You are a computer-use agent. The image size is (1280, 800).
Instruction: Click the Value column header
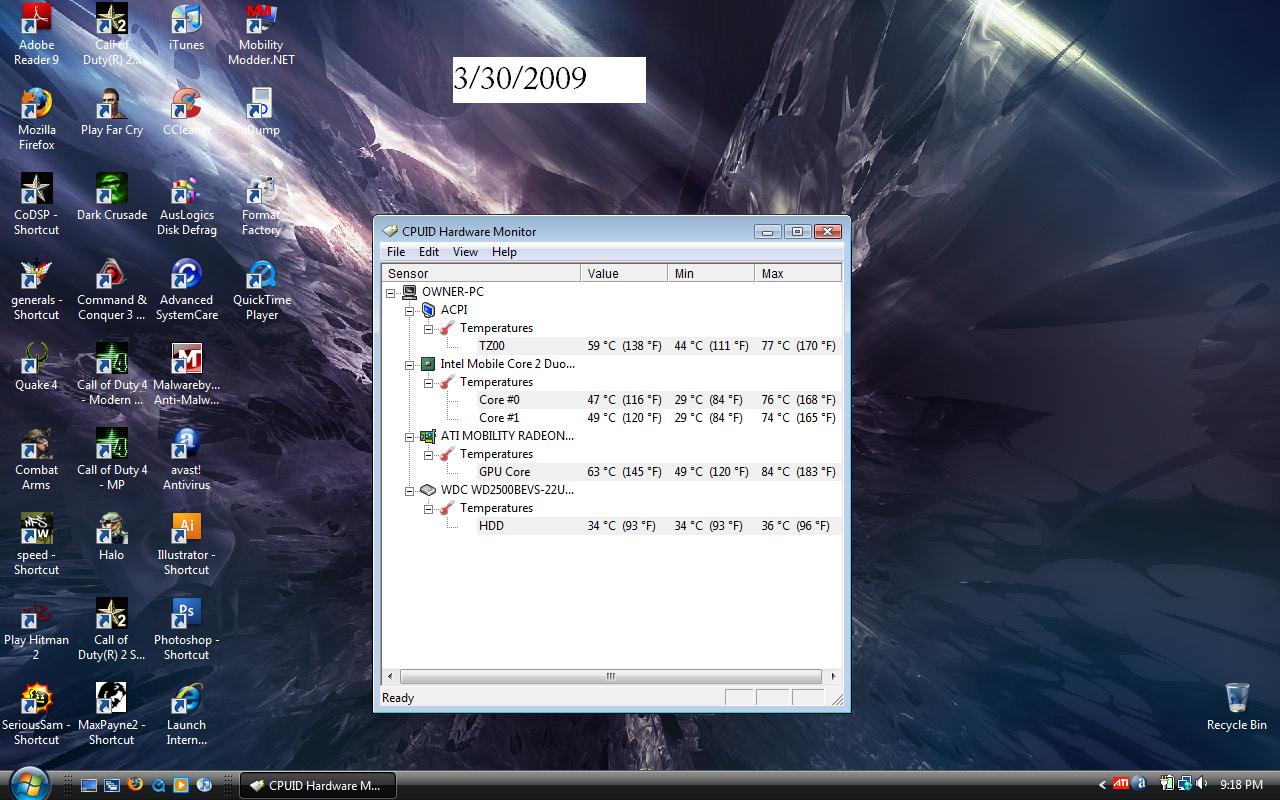pos(624,273)
